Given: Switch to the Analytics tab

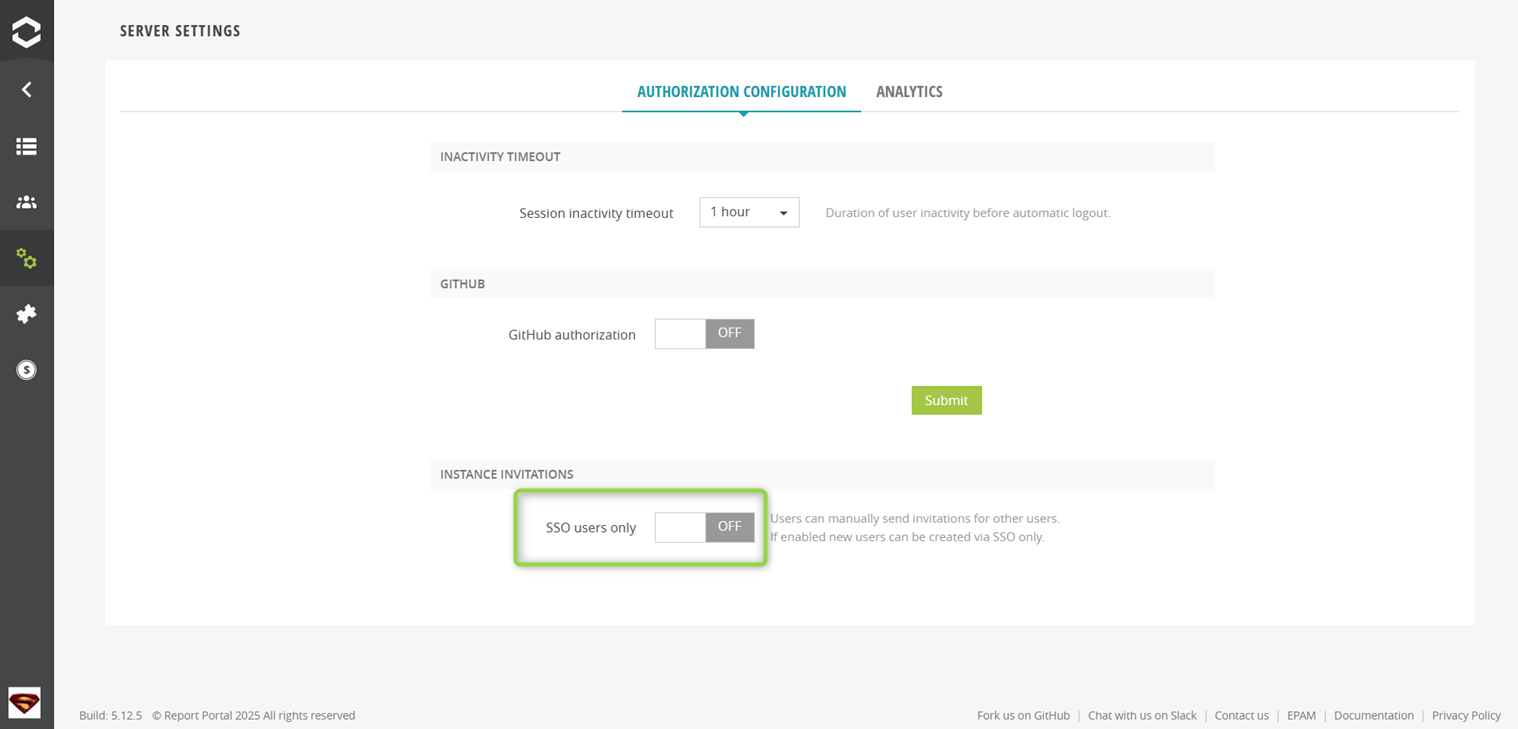Looking at the screenshot, I should click(x=909, y=92).
